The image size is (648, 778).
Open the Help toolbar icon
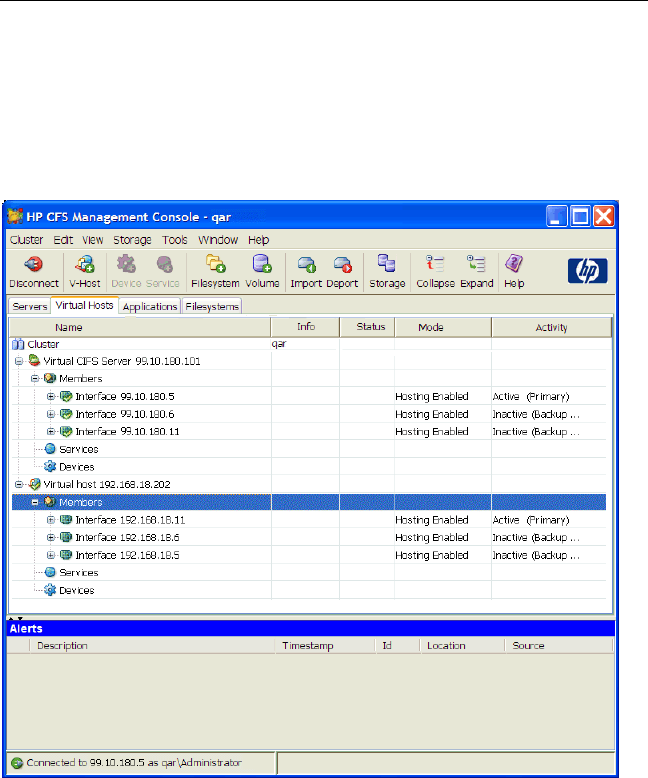point(514,263)
